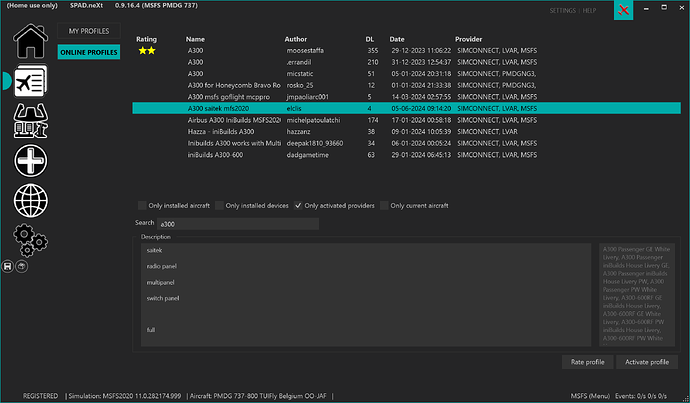690x403 pixels.
Task: Open the globe online icon
Action: tap(30, 201)
